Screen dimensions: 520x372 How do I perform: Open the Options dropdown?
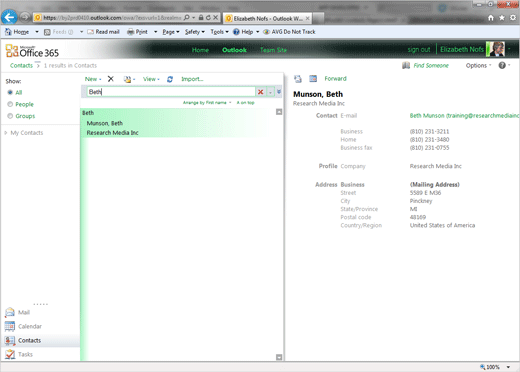[x=478, y=65]
